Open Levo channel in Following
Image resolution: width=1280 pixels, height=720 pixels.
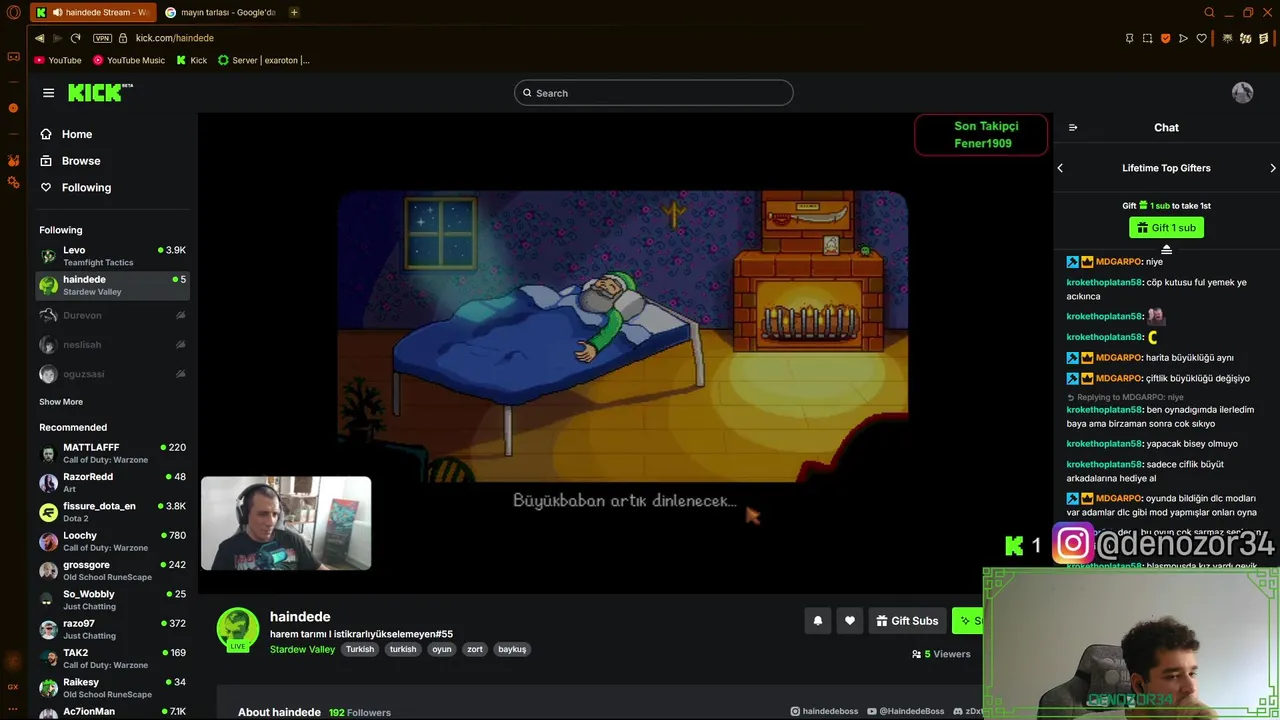pyautogui.click(x=112, y=256)
